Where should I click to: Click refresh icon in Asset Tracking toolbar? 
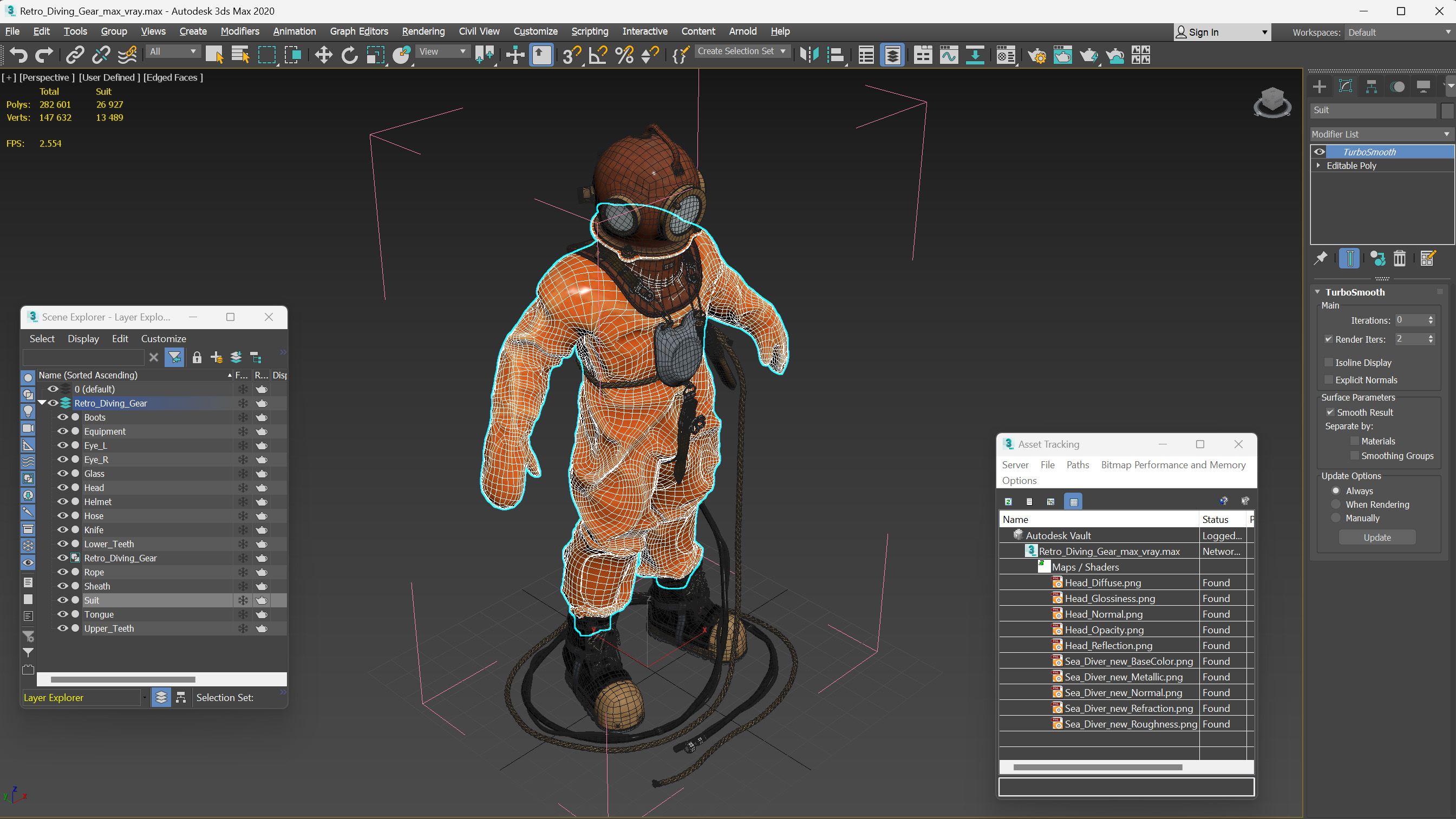pos(1008,501)
